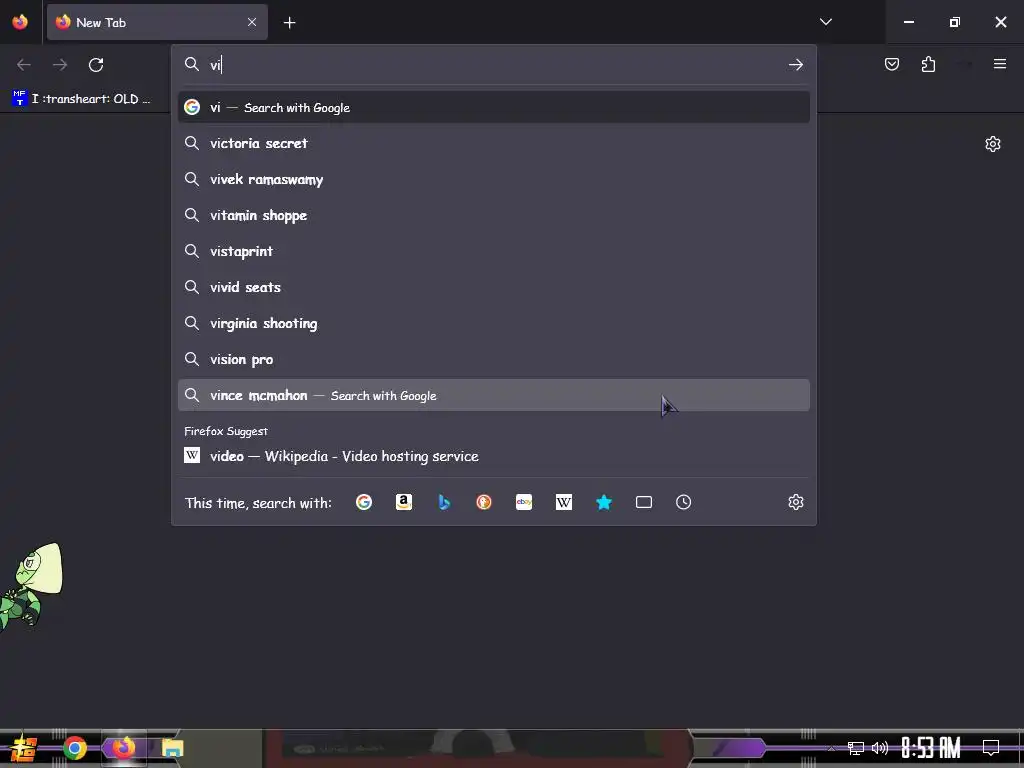The image size is (1024, 768).
Task: Search this time with Amazon
Action: (404, 502)
